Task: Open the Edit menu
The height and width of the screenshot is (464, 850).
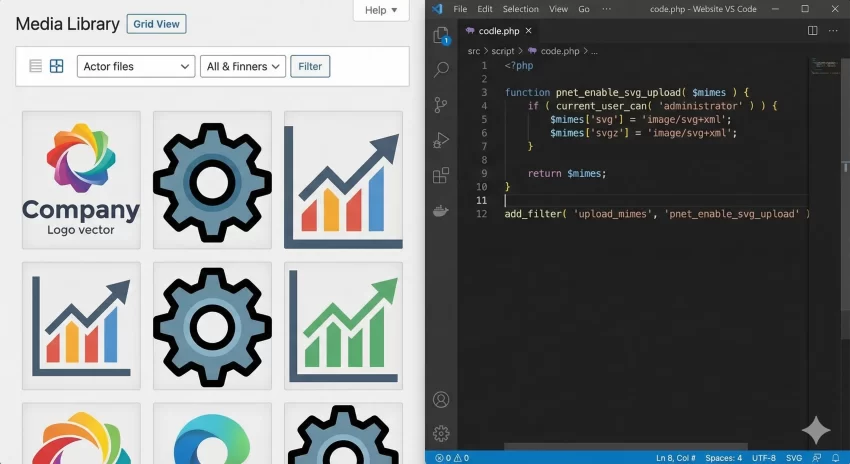Action: 485,9
